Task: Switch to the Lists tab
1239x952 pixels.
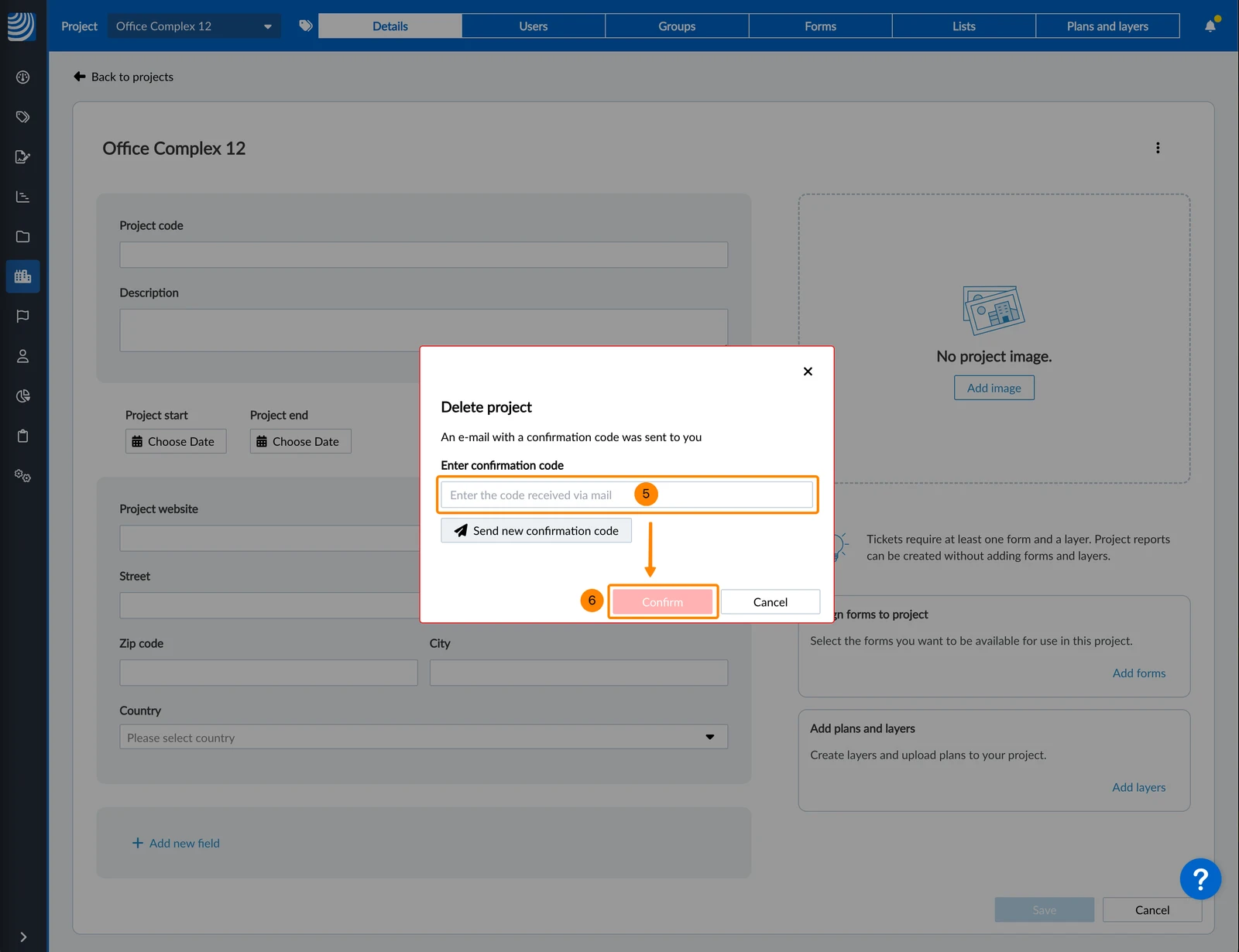Action: (x=964, y=26)
